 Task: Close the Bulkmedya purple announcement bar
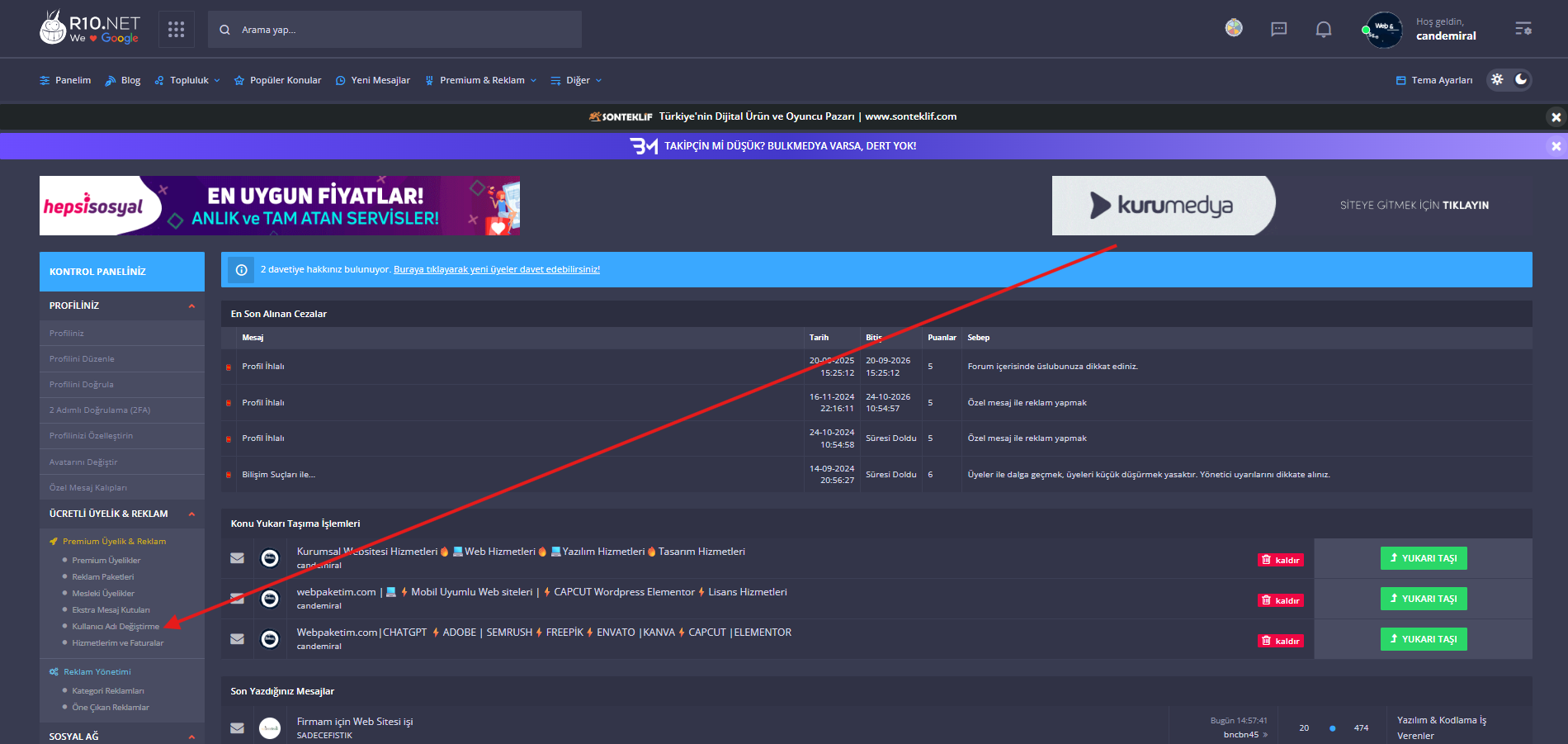tap(1556, 146)
